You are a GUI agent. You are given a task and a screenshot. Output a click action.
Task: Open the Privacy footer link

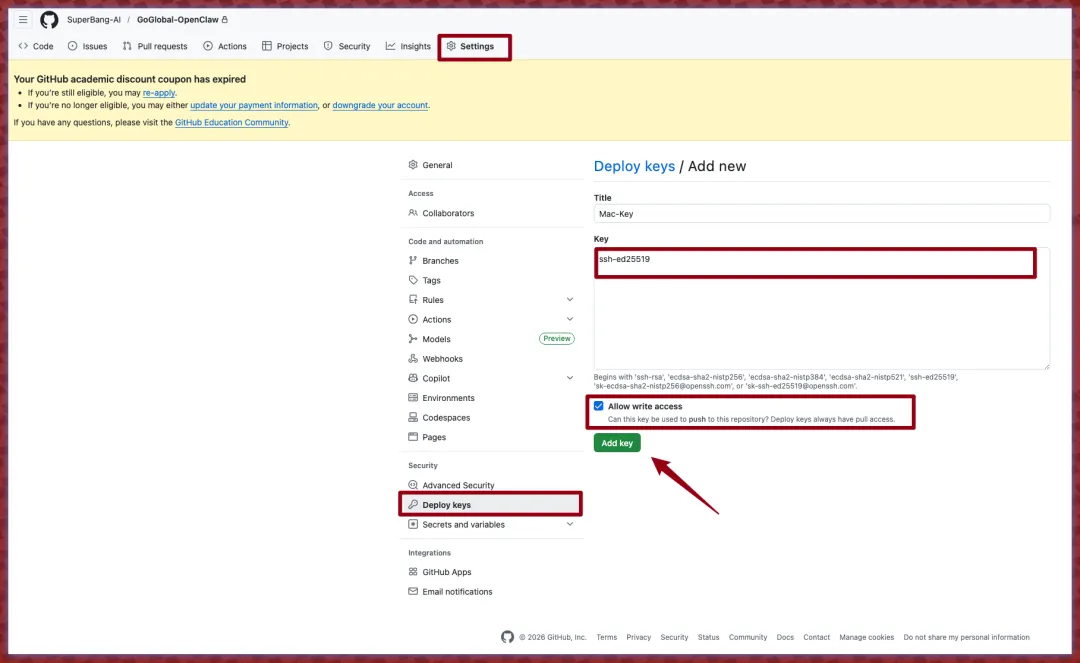tap(638, 637)
